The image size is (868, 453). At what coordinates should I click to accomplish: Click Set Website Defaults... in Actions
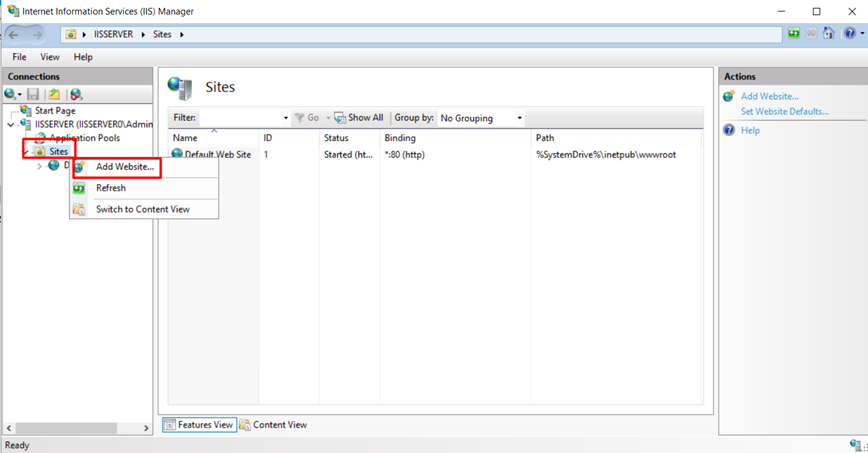[x=784, y=111]
